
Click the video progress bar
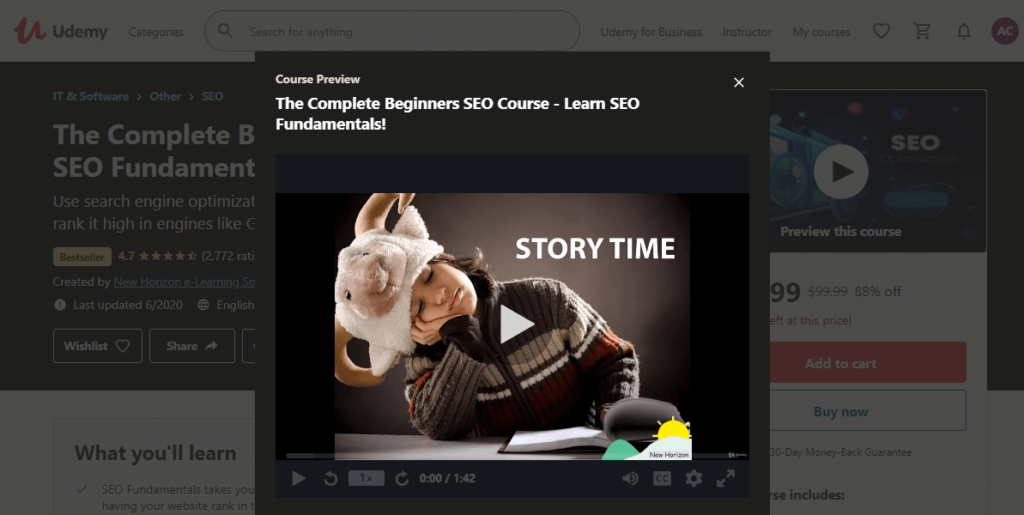512,456
